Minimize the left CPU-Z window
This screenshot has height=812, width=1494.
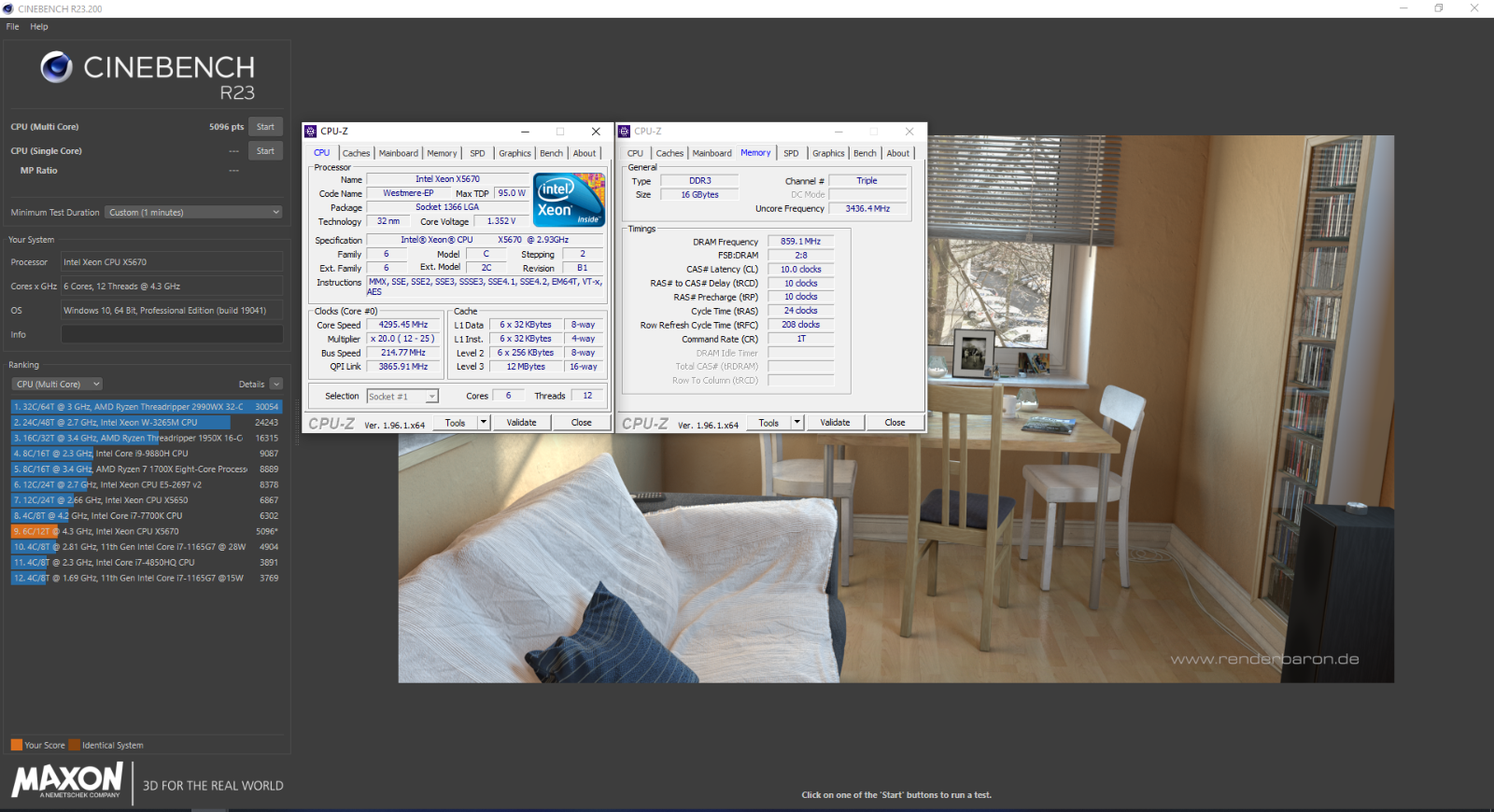pos(525,132)
